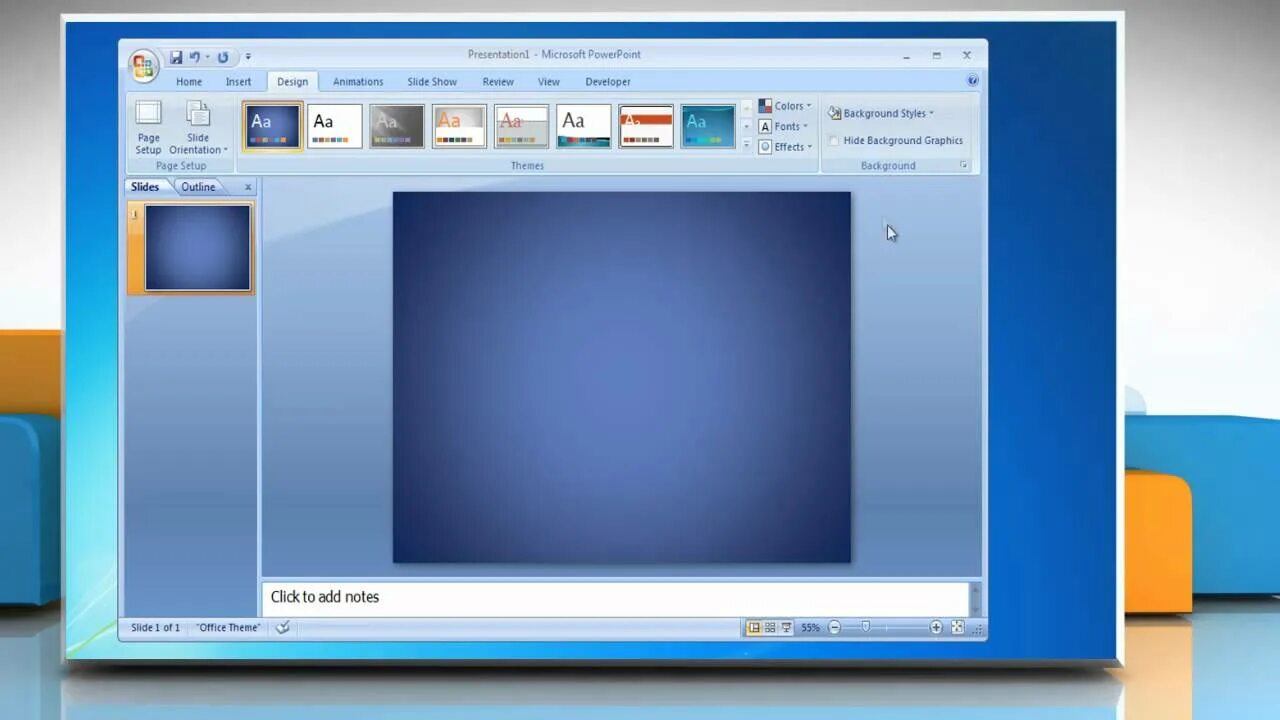Click the zoom in plus button
The image size is (1280, 720).
tap(936, 628)
